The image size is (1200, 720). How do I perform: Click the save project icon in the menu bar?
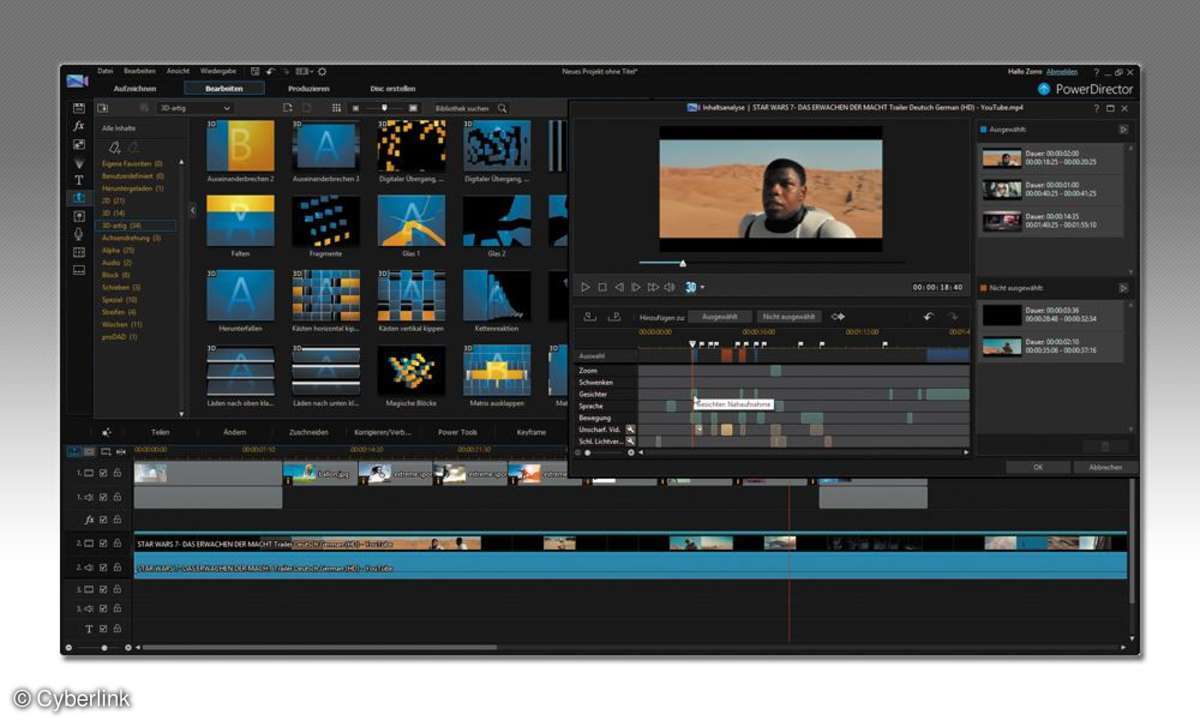[256, 72]
